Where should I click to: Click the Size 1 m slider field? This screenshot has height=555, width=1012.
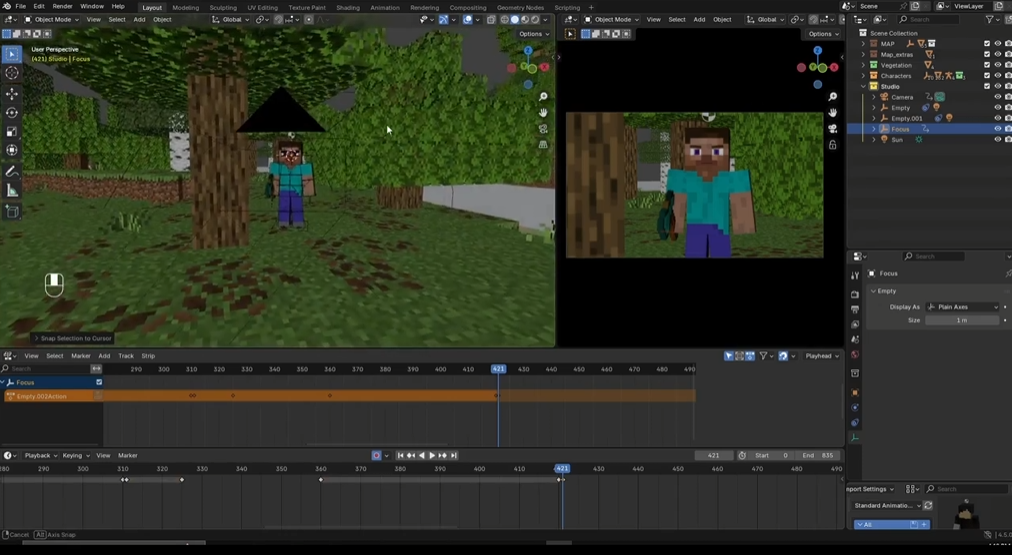[962, 320]
